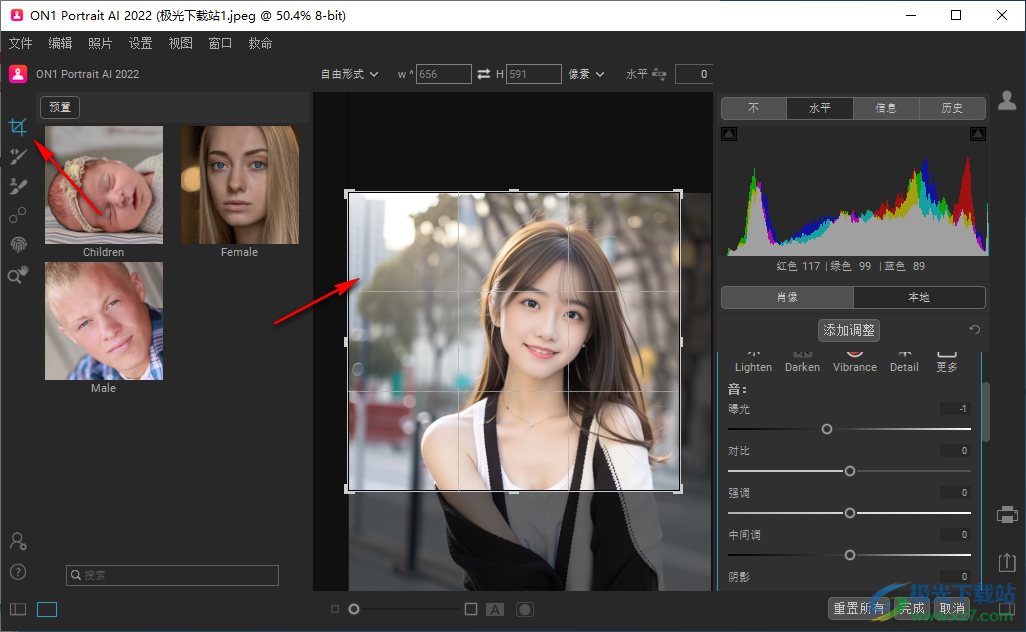Click the 曝光 exposure slider handle
Viewport: 1026px width, 632px height.
pyautogui.click(x=827, y=429)
